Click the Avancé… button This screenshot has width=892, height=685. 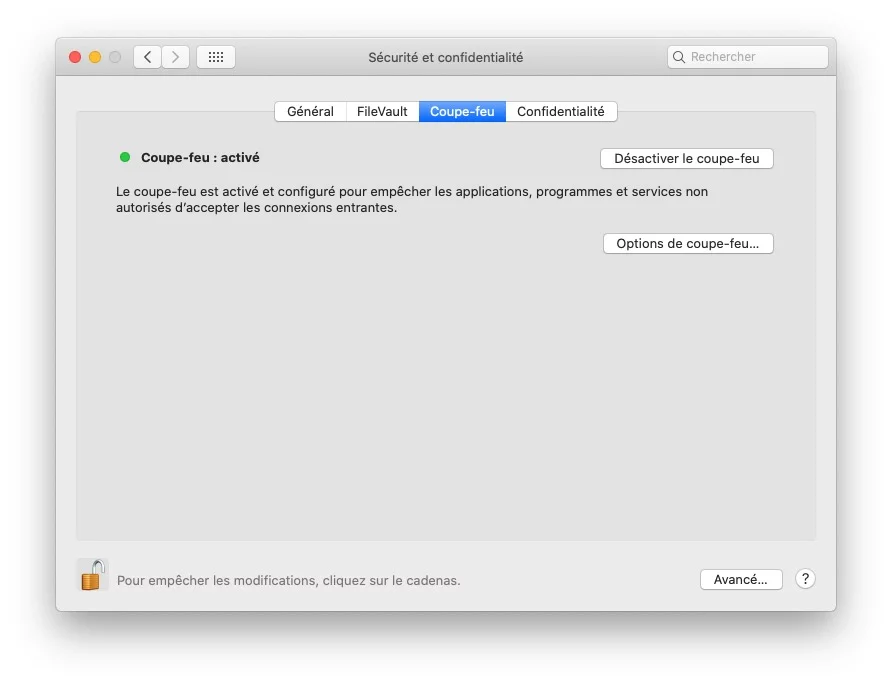tap(741, 580)
